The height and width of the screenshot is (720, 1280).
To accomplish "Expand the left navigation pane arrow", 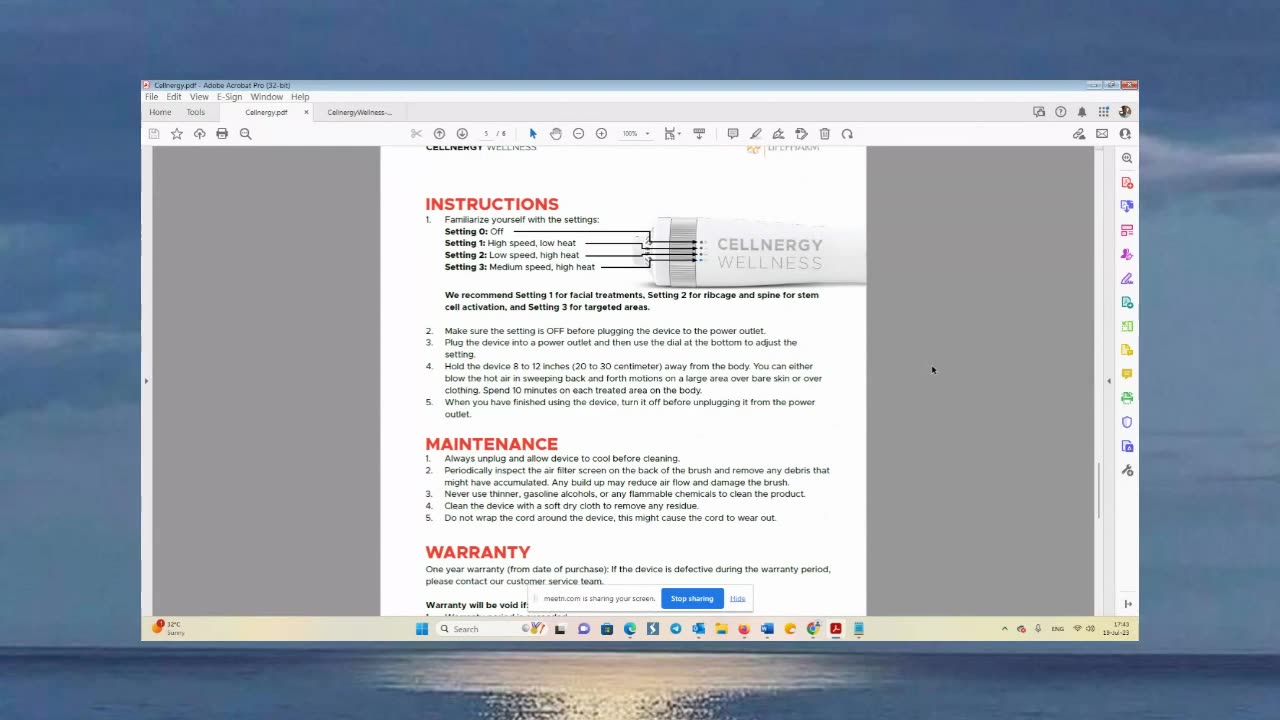I will tap(146, 381).
